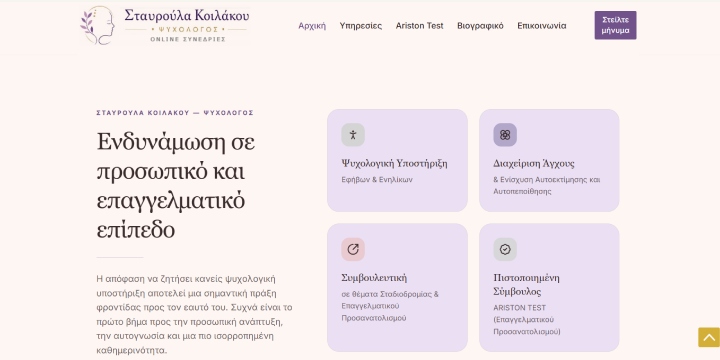This screenshot has height=360, width=720.
Task: Click the person icon in Ψυχολογική Υποστήριξη card
Action: click(x=353, y=135)
